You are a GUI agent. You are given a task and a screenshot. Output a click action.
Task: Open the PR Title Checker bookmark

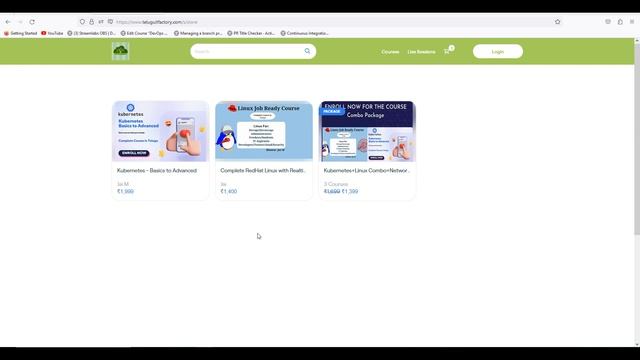(251, 33)
